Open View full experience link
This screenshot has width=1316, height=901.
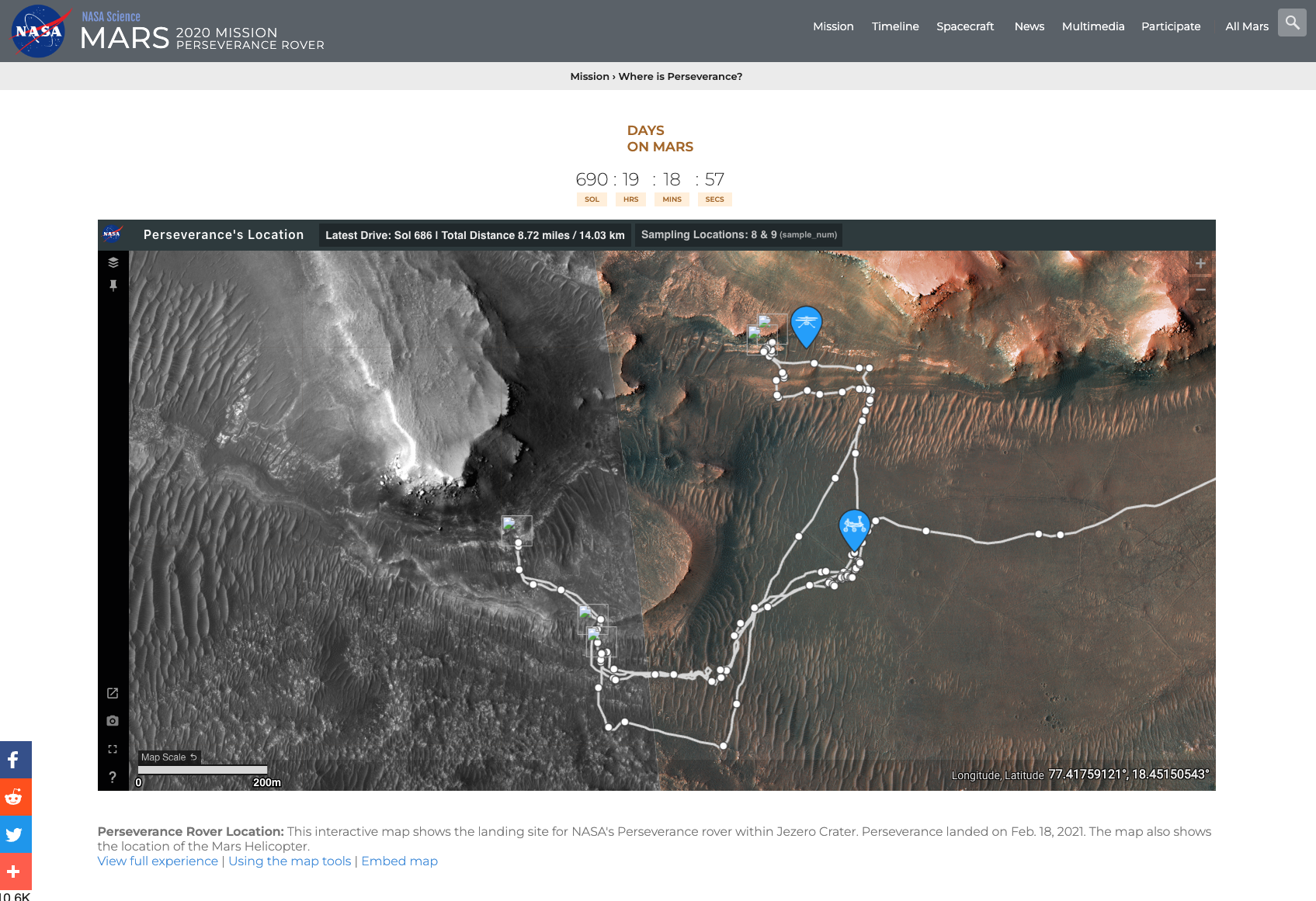(158, 861)
